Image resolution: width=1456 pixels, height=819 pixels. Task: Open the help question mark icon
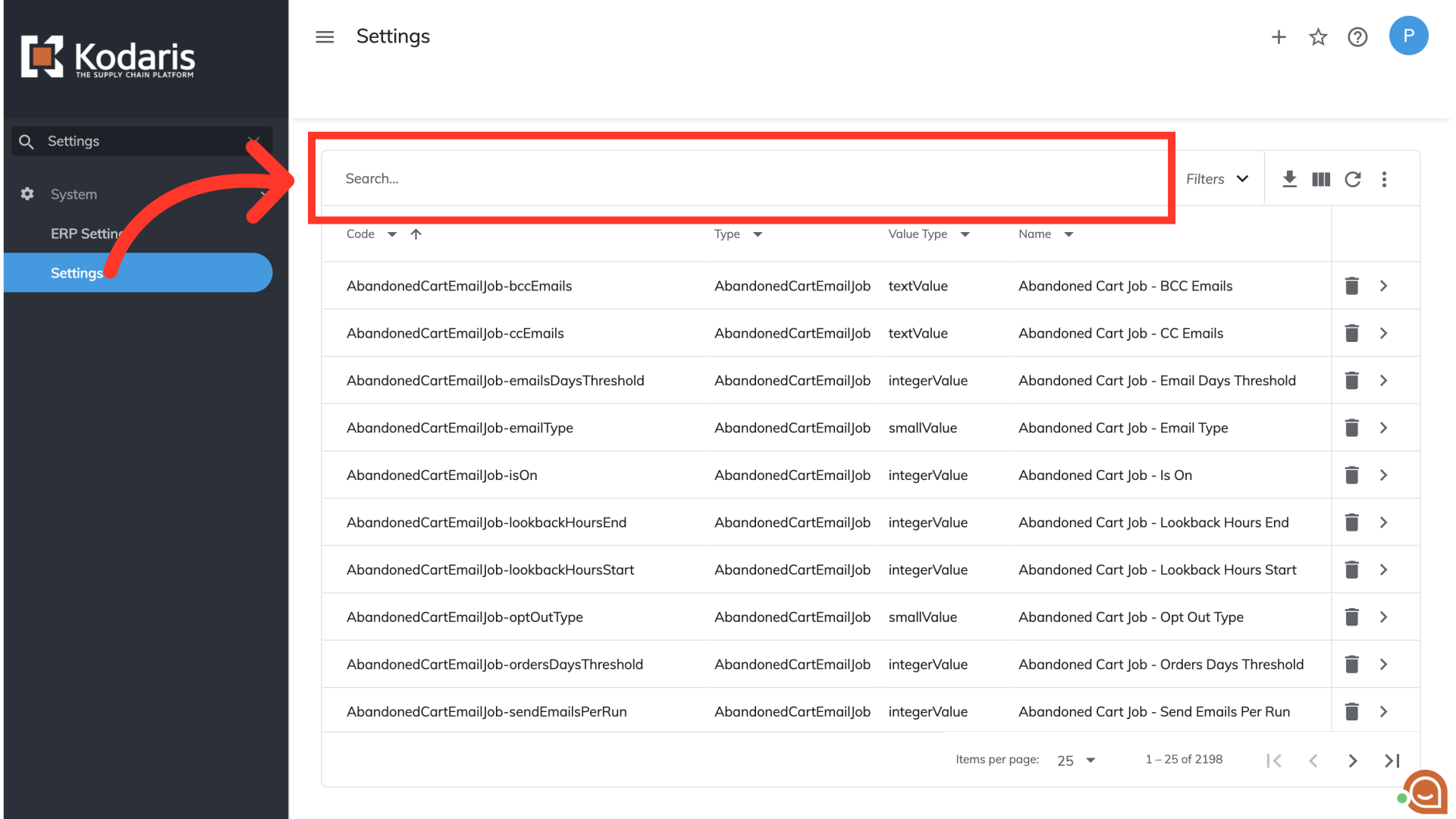(x=1357, y=36)
